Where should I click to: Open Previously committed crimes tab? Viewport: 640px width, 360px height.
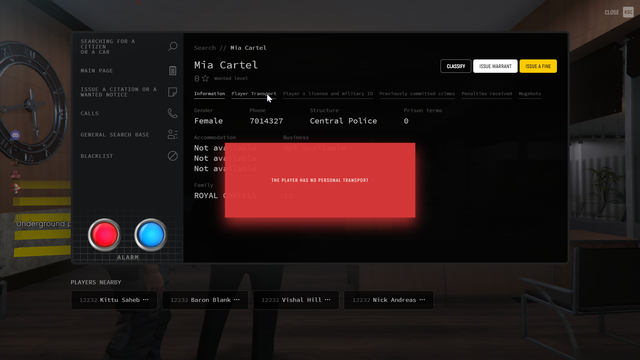417,94
